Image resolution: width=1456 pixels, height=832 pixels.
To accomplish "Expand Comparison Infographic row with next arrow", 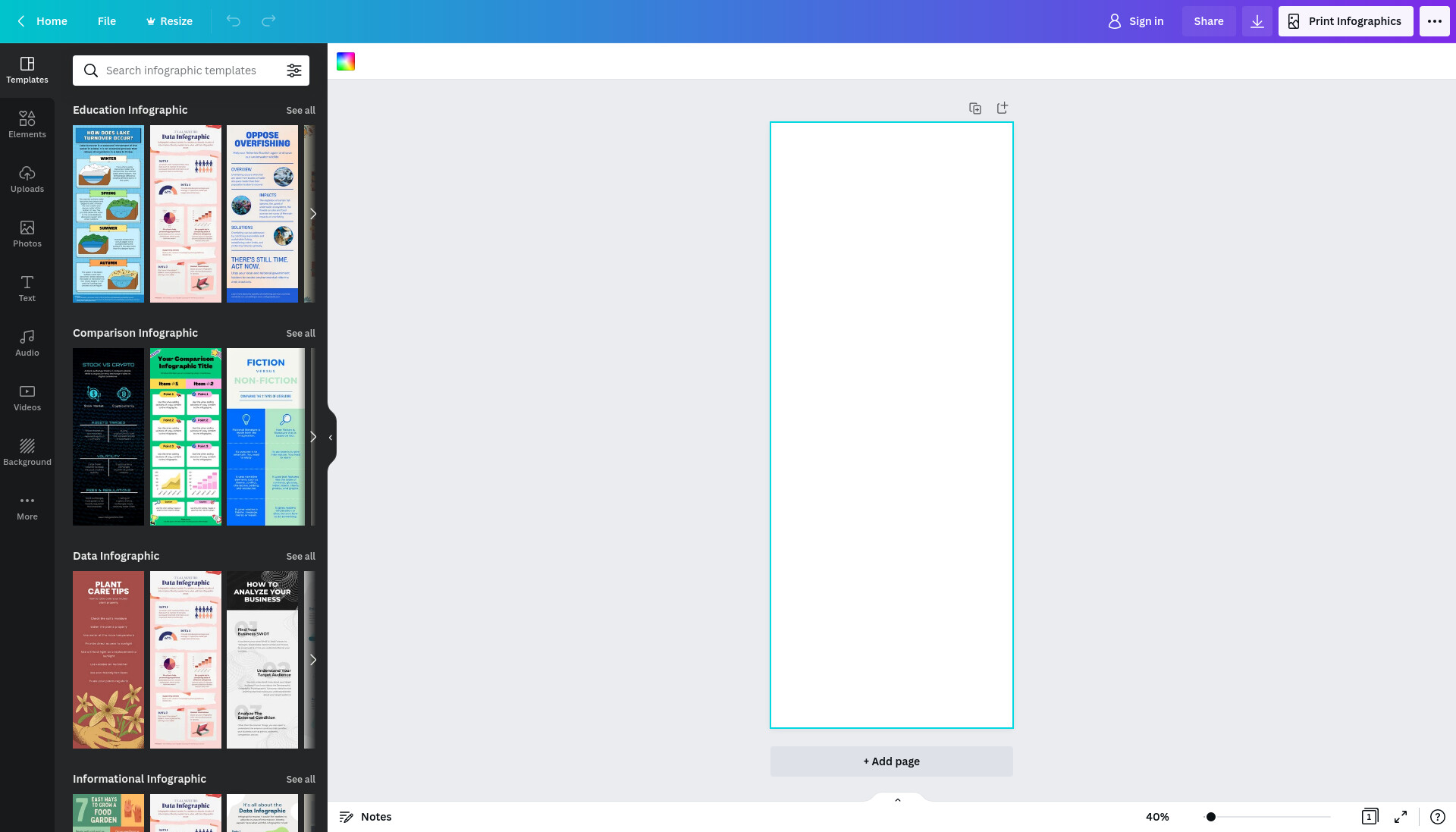I will [312, 437].
